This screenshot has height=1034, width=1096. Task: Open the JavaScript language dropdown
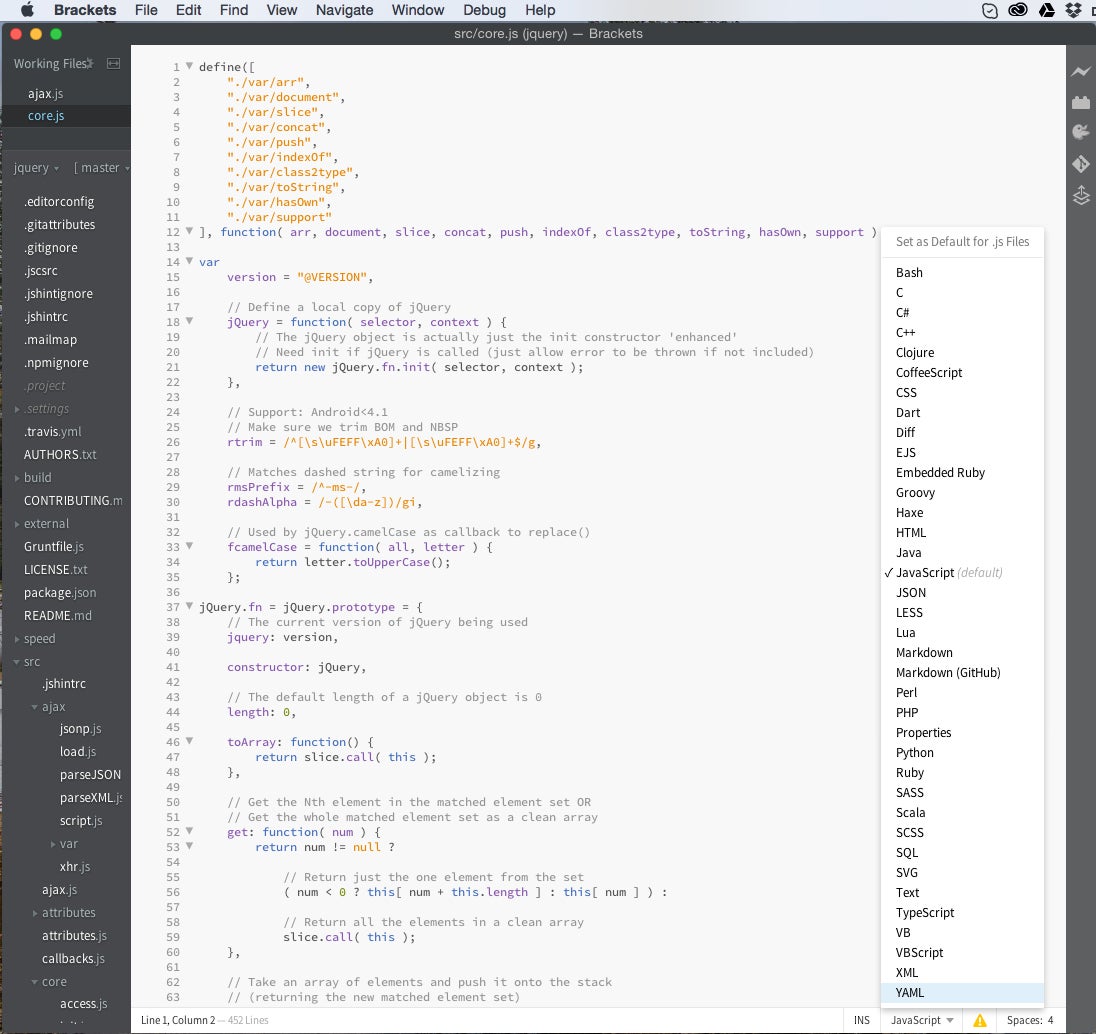click(922, 1020)
